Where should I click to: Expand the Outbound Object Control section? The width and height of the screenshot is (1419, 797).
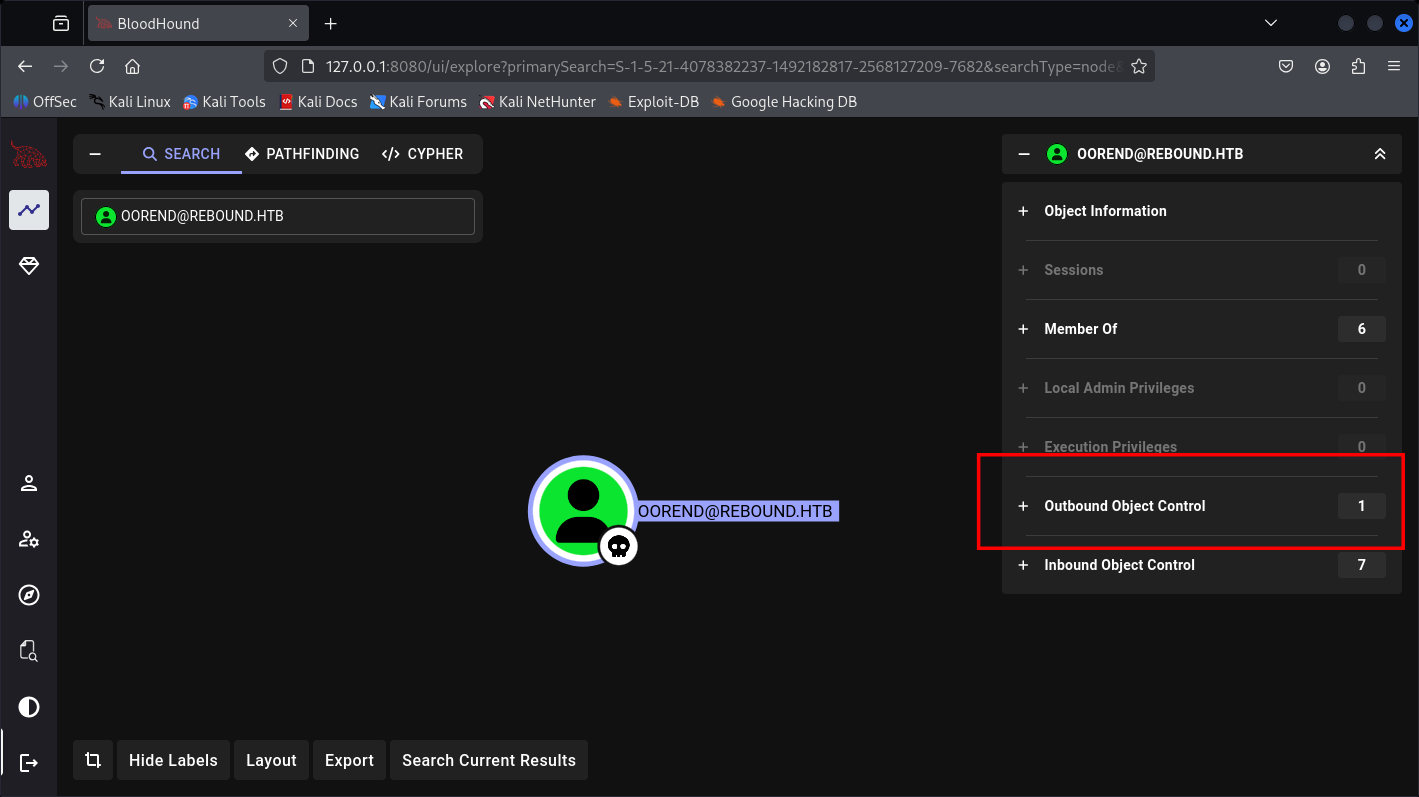(x=1124, y=506)
